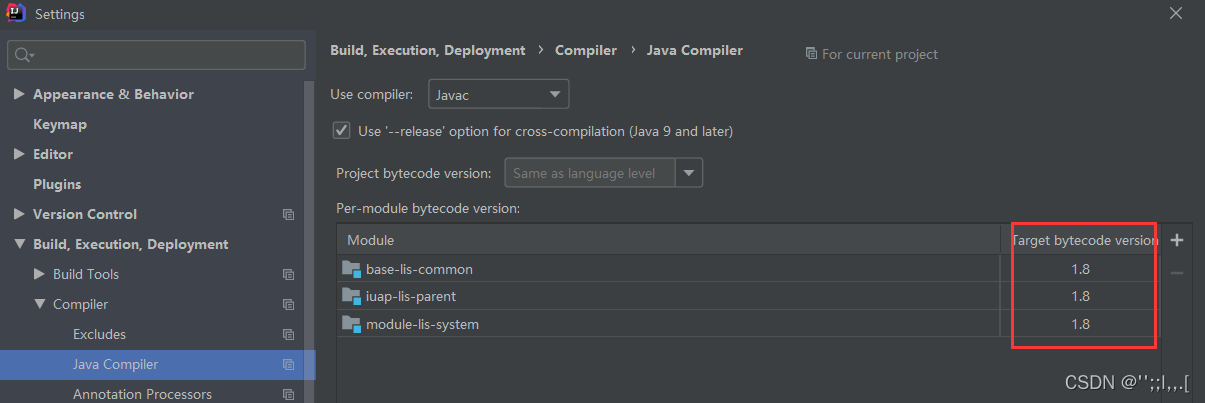Select target bytecode version for iuap-lis-parent
1205x403 pixels.
1079,296
